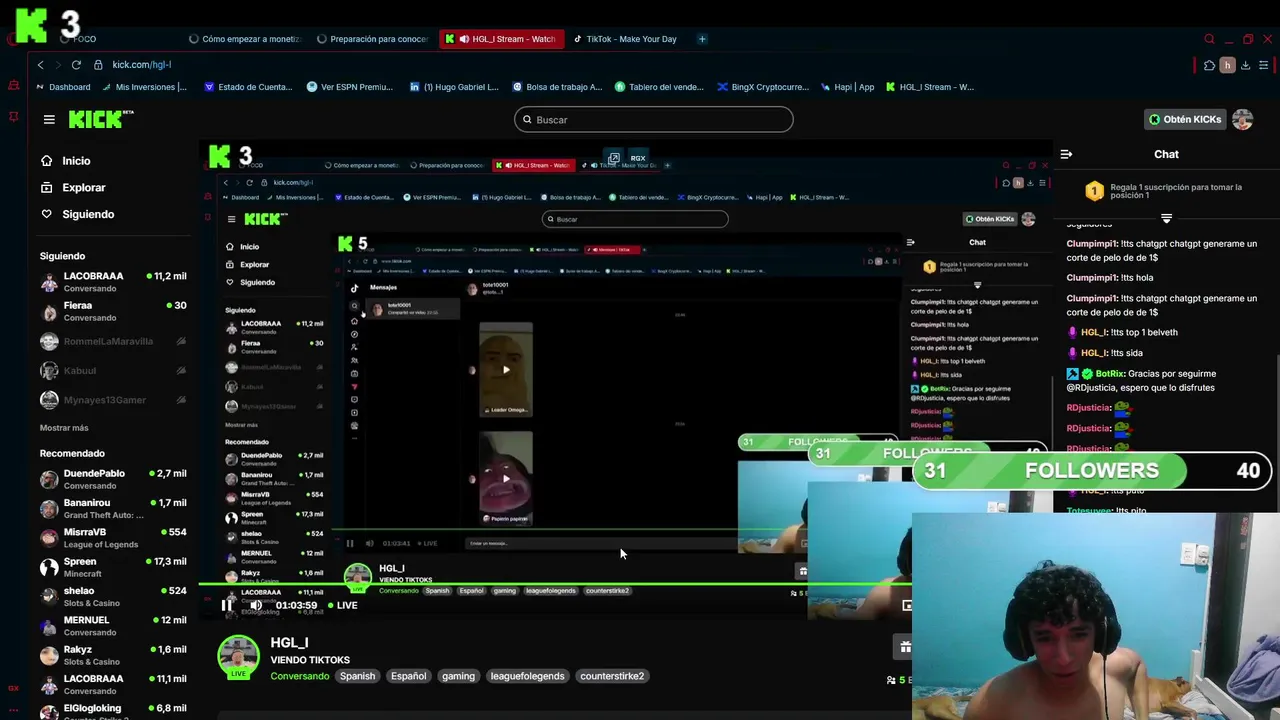The height and width of the screenshot is (720, 1280).
Task: Click the Obtén KICKs button
Action: (1185, 119)
